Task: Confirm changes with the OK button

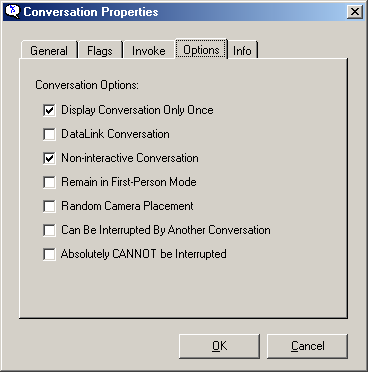Action: pyautogui.click(x=219, y=346)
